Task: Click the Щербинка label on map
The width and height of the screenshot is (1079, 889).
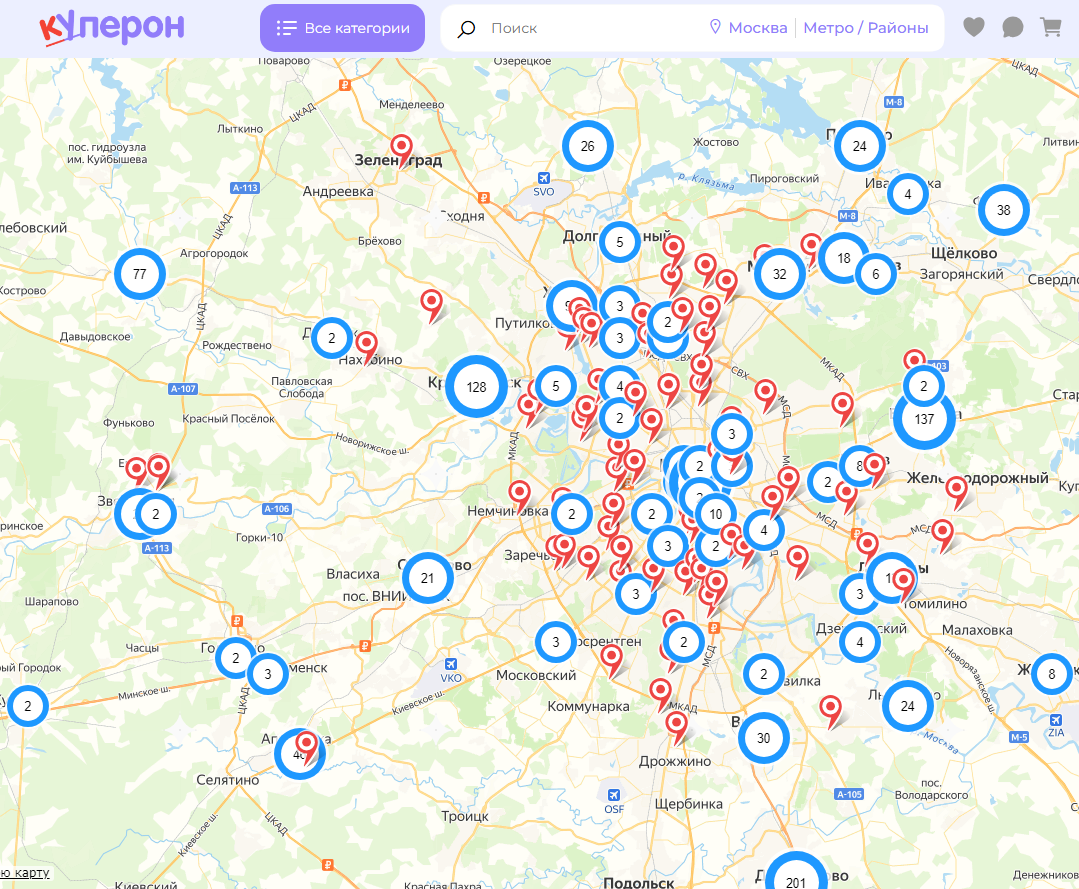Action: (x=689, y=804)
